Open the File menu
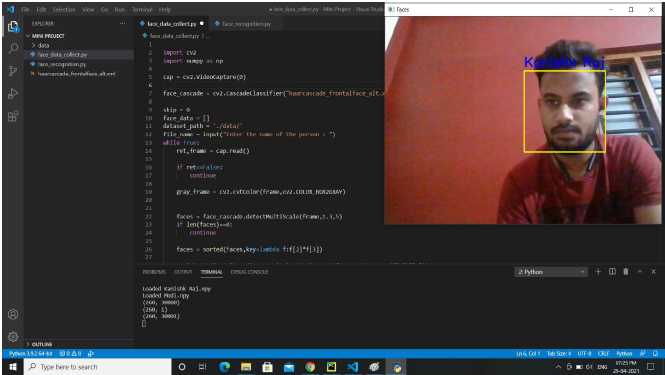Viewport: 665px width, 375px height. coord(25,9)
